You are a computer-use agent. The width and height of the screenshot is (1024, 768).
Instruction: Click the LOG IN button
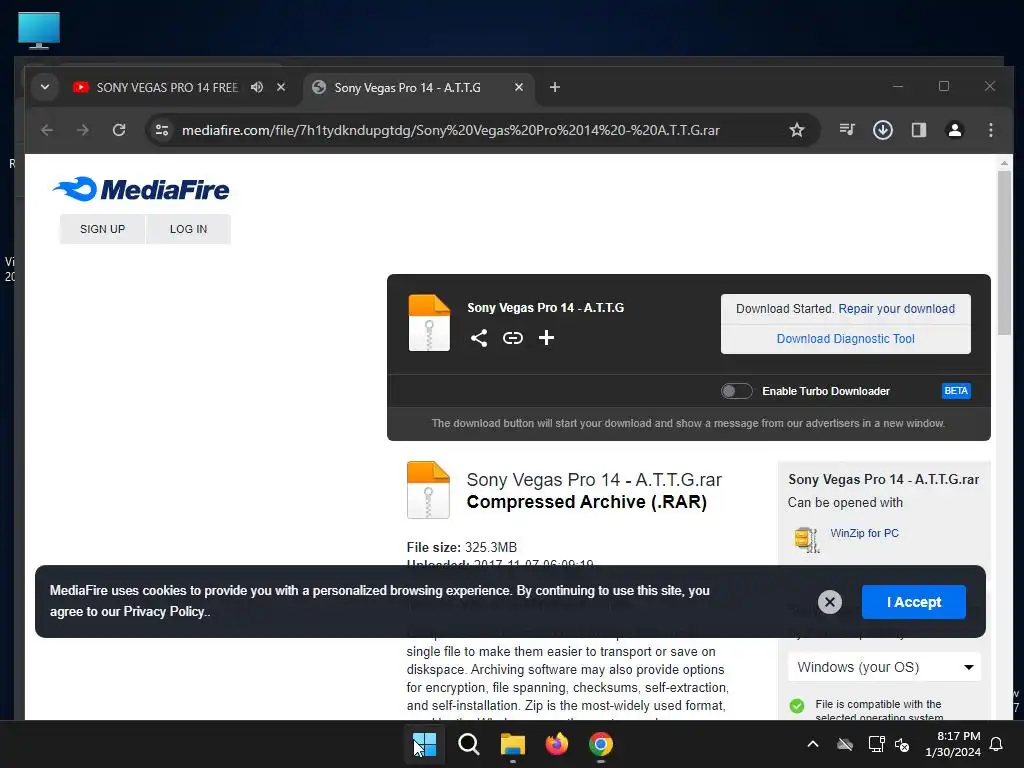[188, 229]
